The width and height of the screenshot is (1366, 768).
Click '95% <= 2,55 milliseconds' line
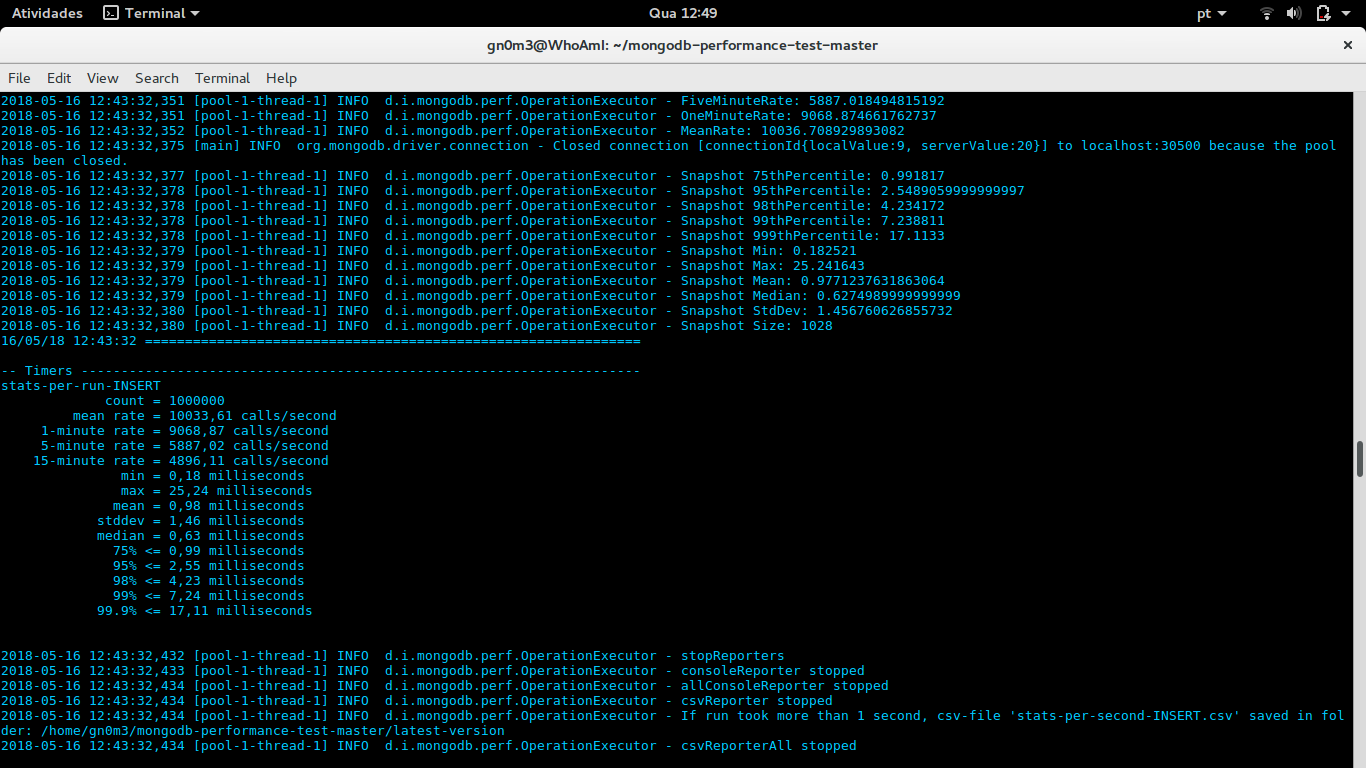[209, 566]
